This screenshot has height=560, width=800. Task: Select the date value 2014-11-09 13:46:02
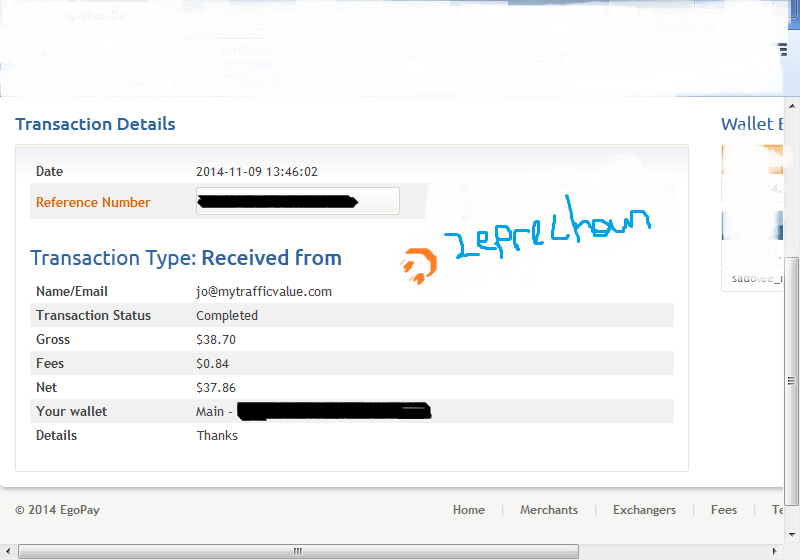(257, 171)
